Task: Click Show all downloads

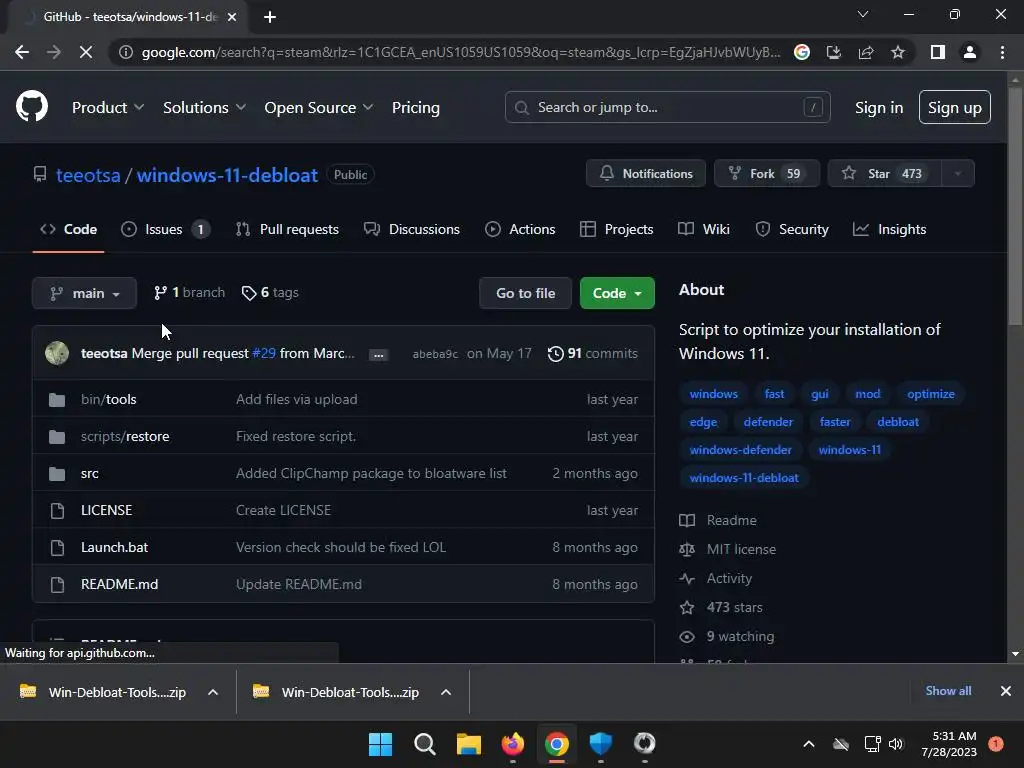Action: [948, 691]
